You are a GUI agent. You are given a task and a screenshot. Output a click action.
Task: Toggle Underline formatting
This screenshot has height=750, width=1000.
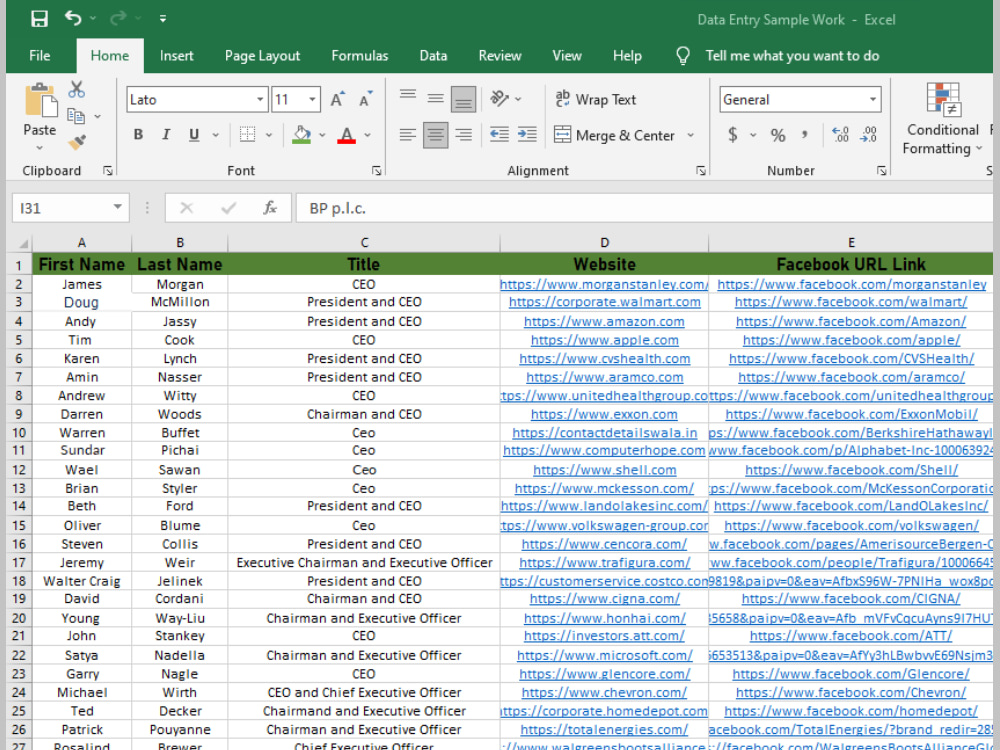[194, 135]
